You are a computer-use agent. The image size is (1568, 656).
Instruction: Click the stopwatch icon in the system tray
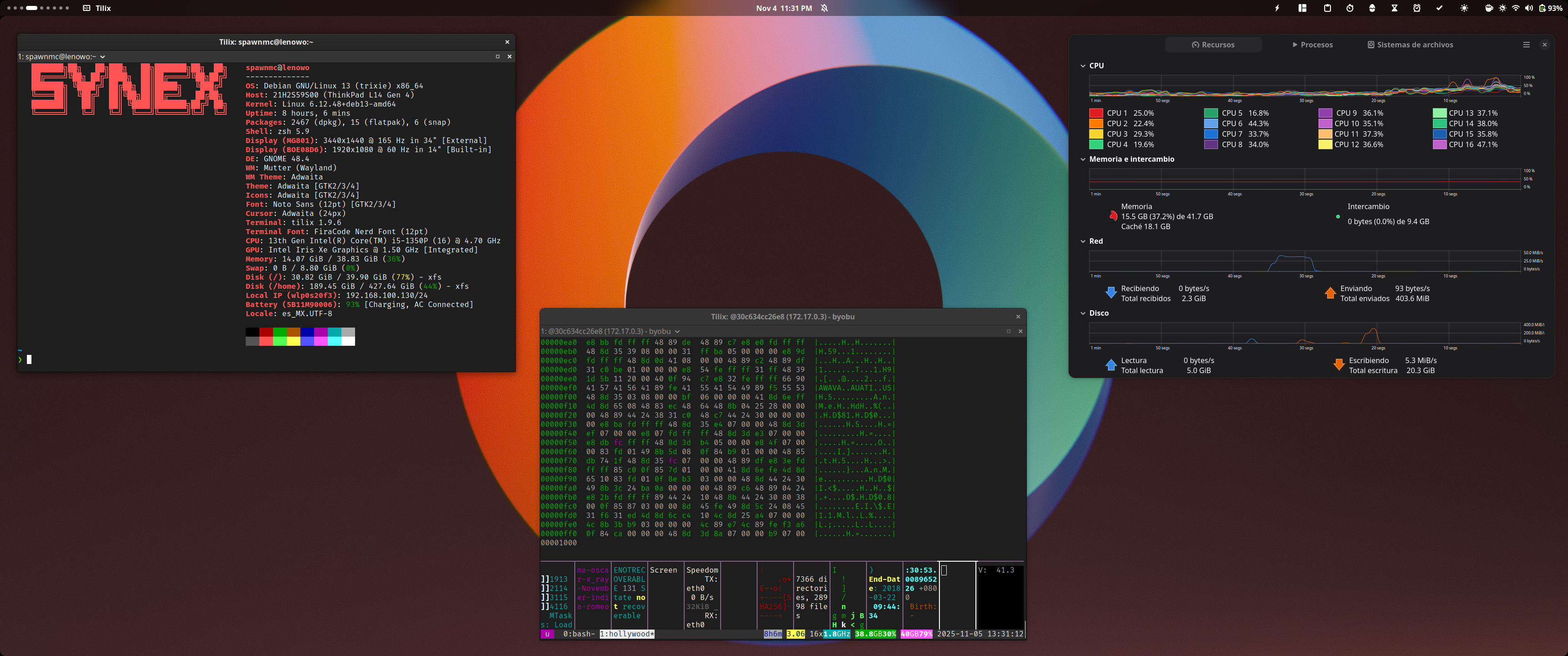coord(1351,9)
